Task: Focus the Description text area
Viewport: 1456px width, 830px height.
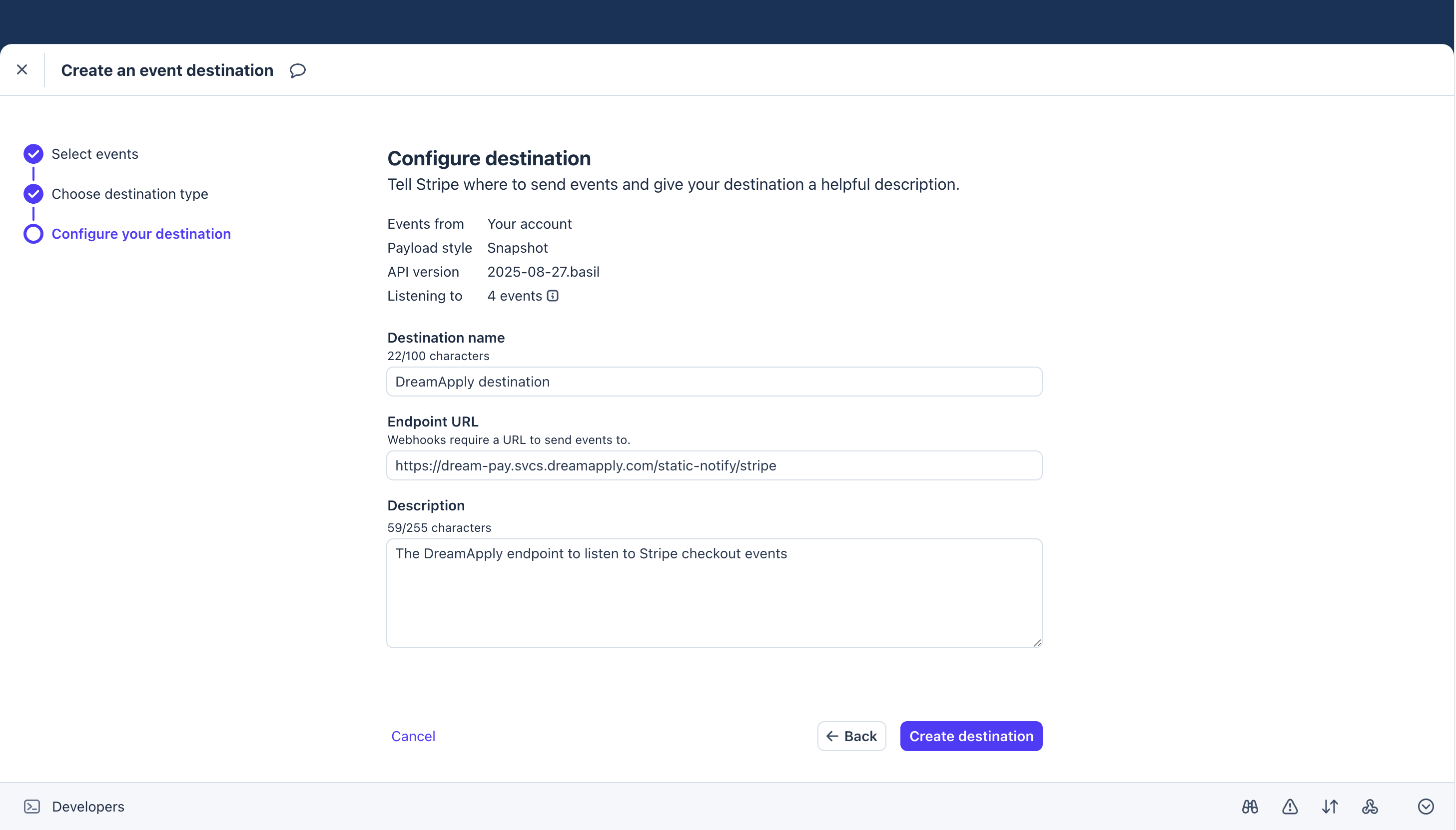Action: [x=714, y=593]
